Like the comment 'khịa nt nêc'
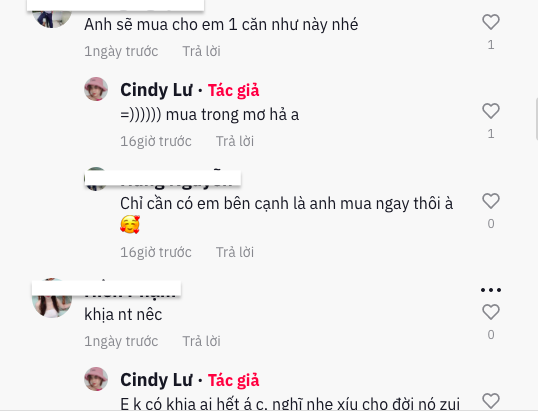The width and height of the screenshot is (538, 411). (x=491, y=312)
